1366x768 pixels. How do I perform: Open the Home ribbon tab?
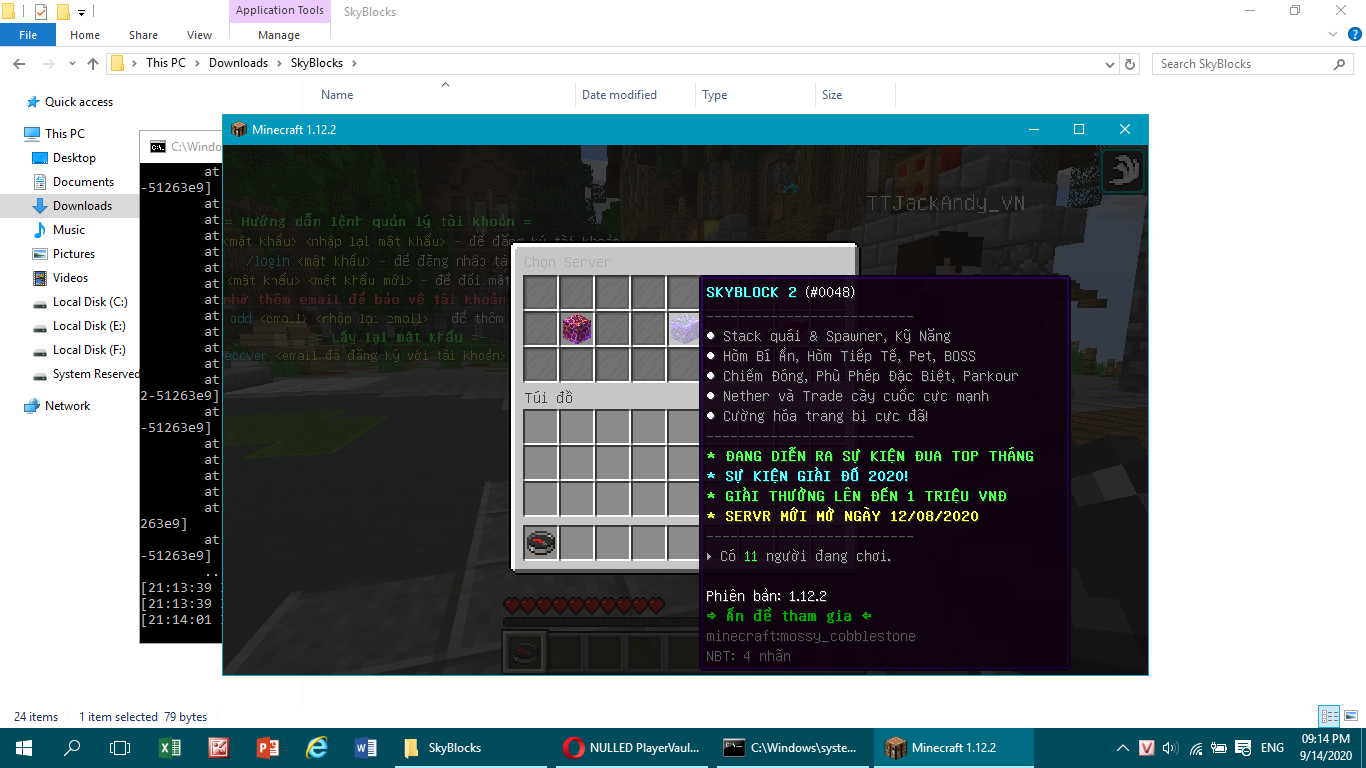click(85, 35)
